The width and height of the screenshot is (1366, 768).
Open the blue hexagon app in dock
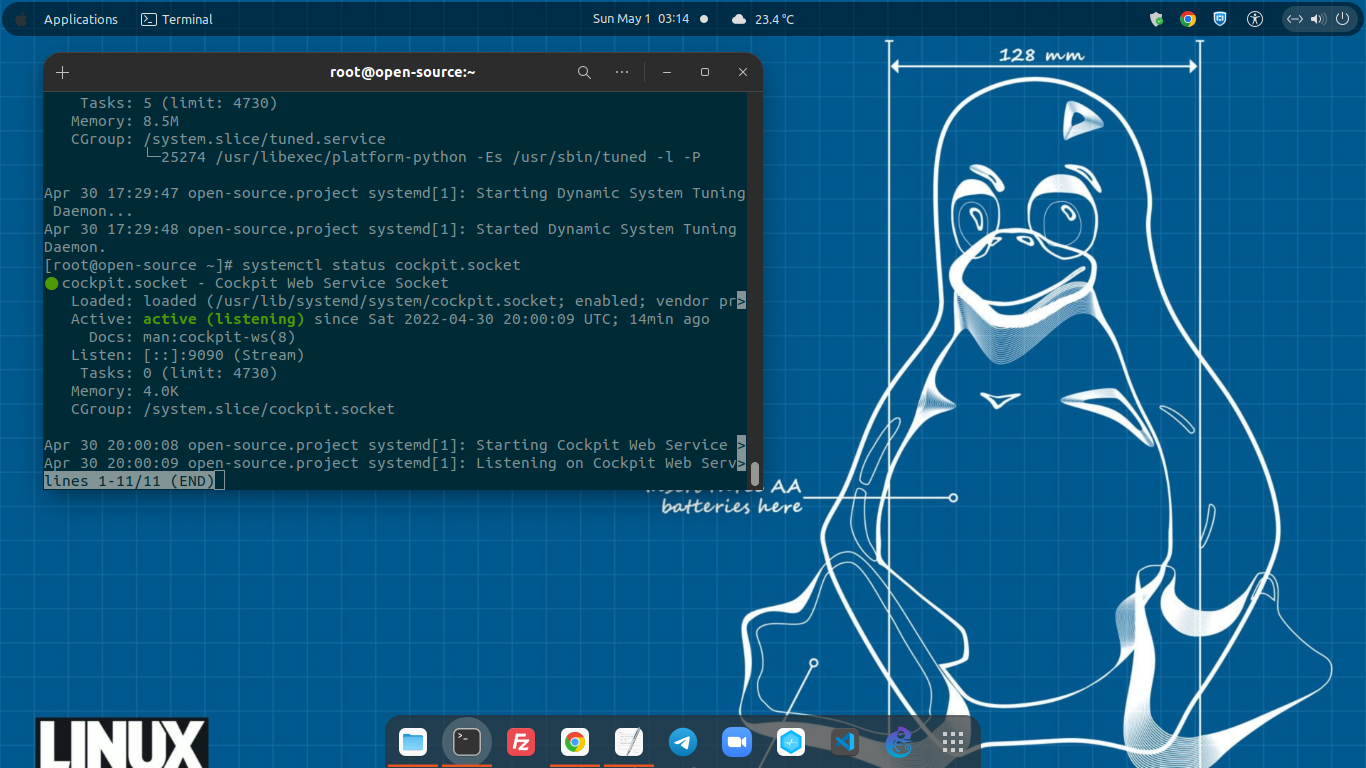coord(791,742)
